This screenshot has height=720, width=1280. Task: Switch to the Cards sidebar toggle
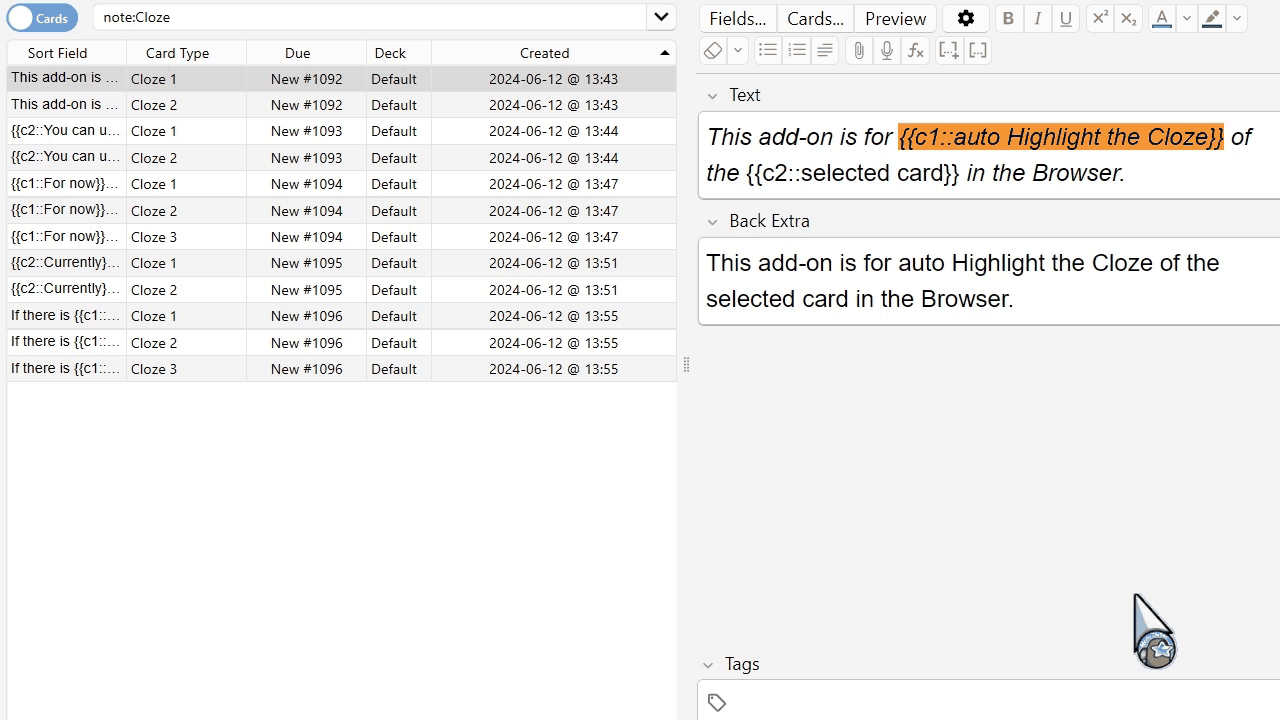click(x=42, y=17)
